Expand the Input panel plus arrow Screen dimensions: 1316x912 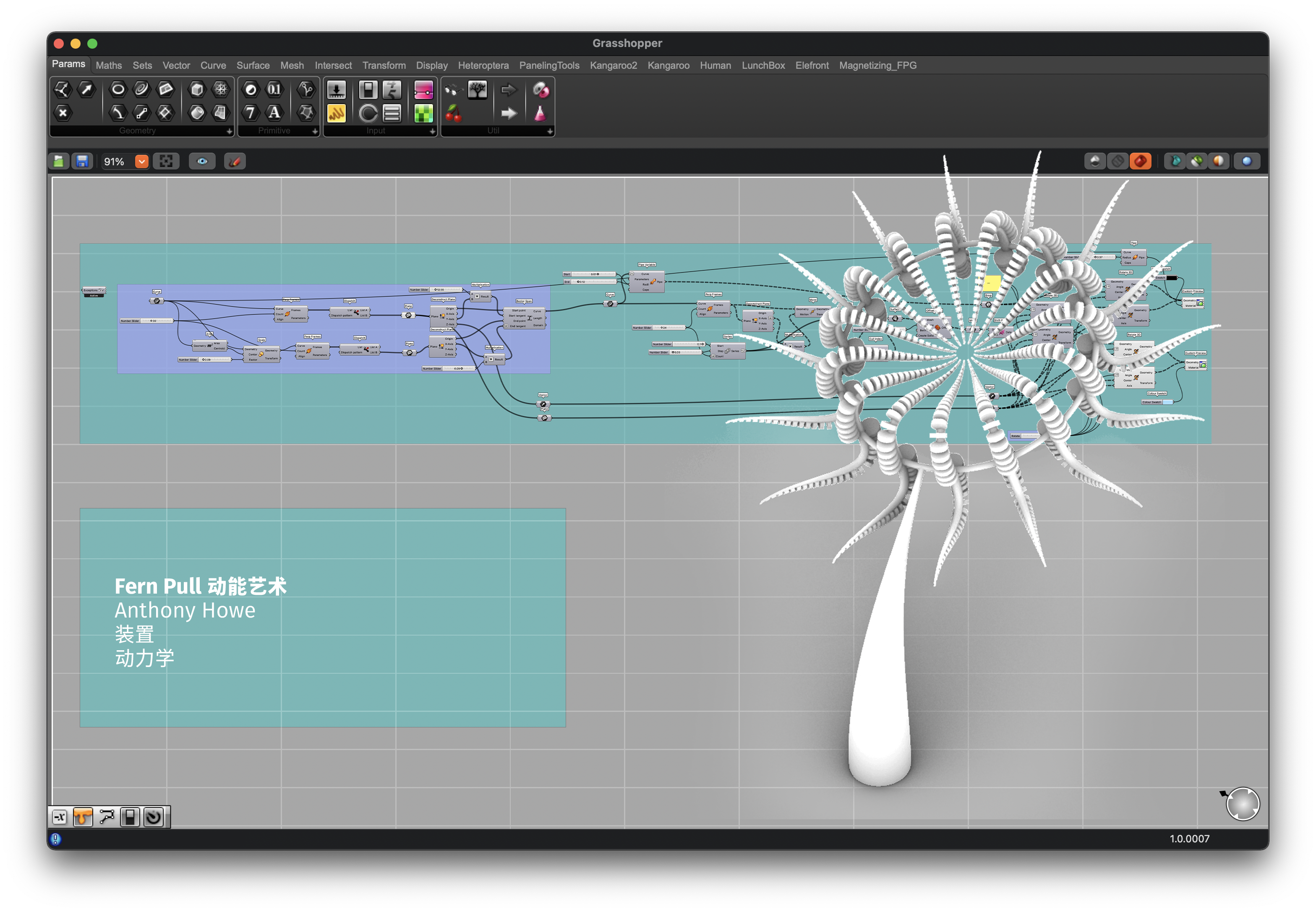tap(432, 131)
